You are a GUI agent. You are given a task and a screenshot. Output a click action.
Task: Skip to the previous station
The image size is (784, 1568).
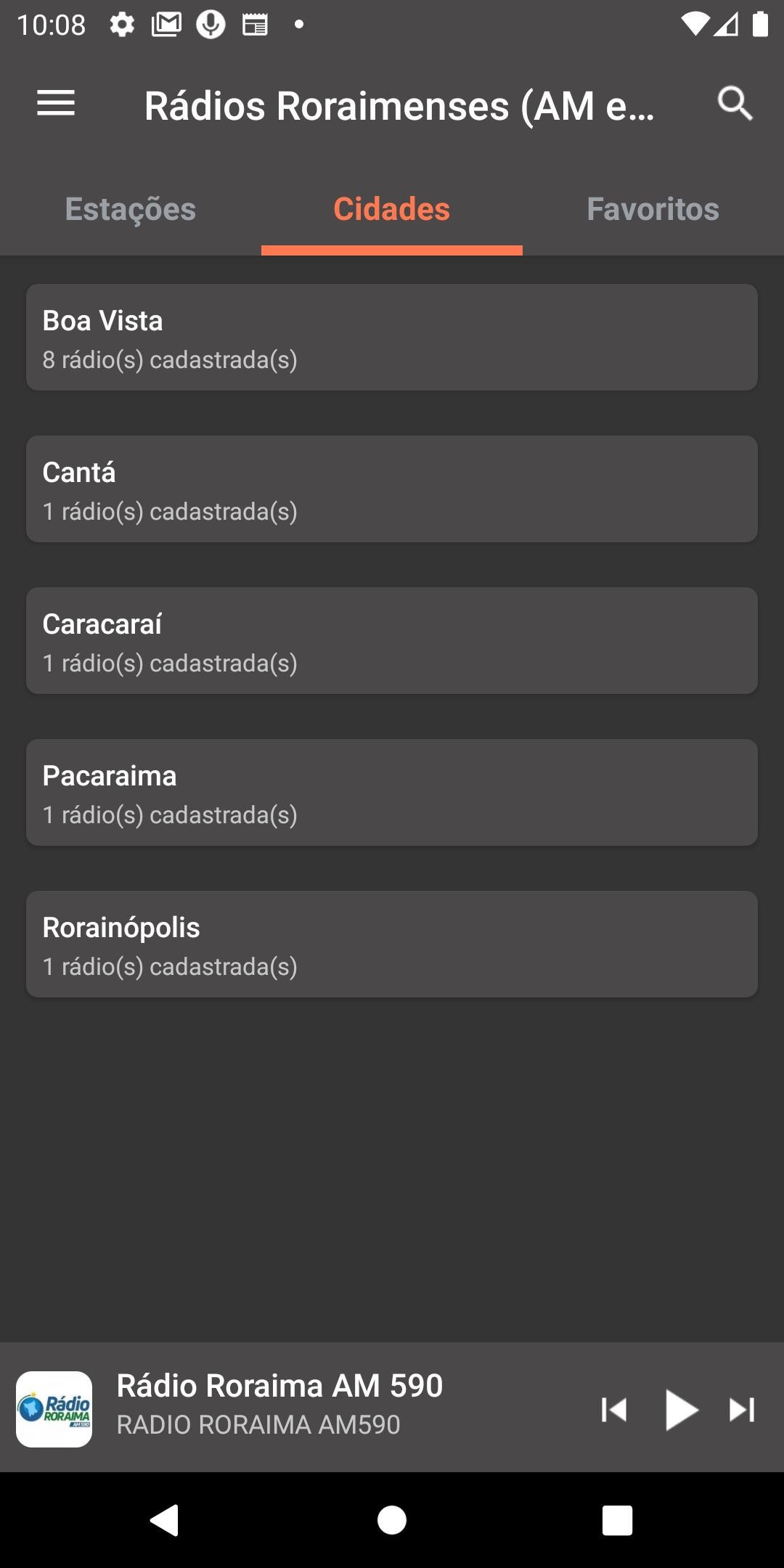click(614, 1410)
